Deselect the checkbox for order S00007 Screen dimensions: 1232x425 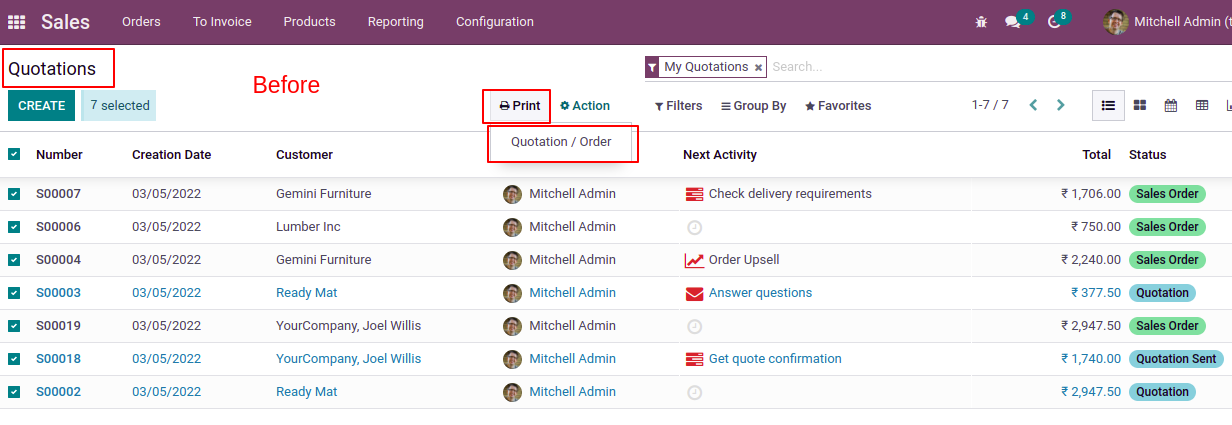point(14,194)
